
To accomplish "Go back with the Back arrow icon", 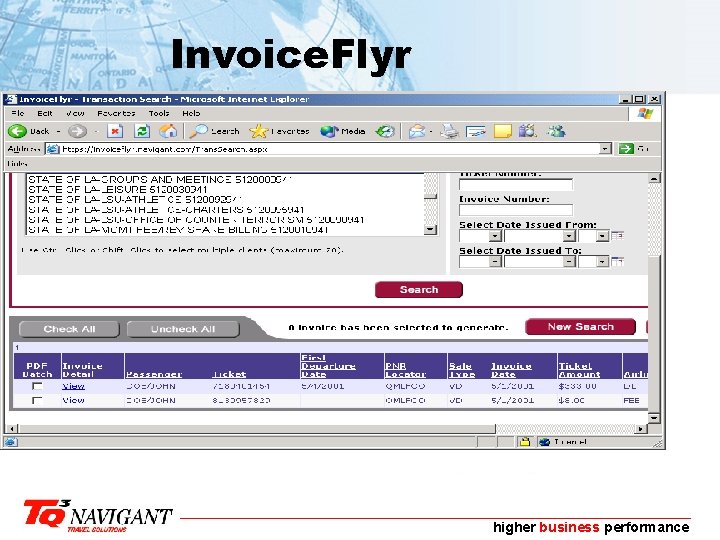I will coord(17,132).
